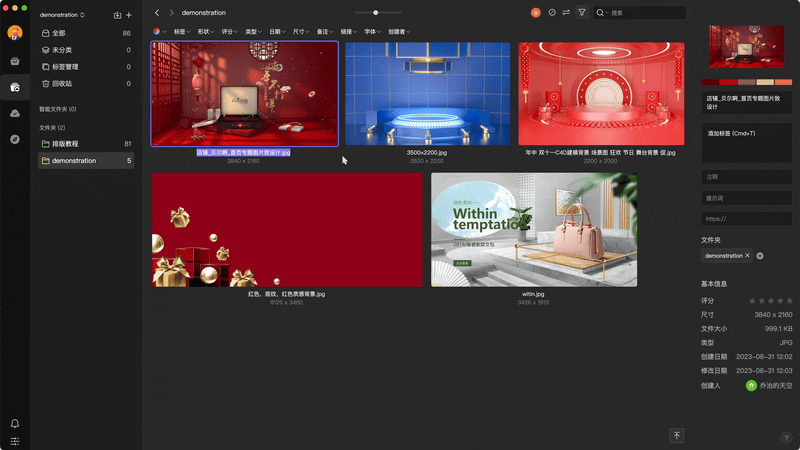The image size is (800, 450).
Task: Open the notifications bell icon
Action: (x=15, y=424)
